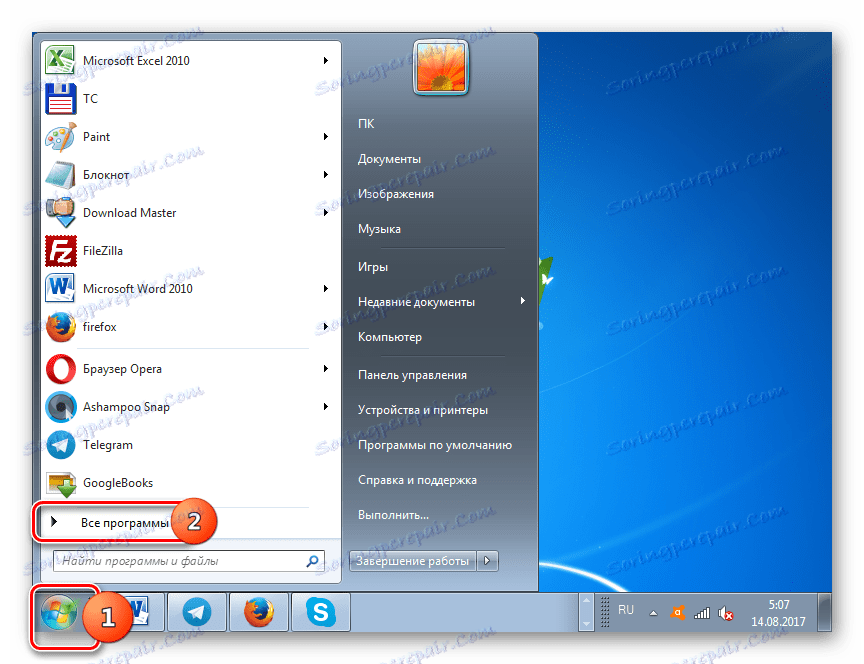This screenshot has height=664, width=864.
Task: Open Панель управления
Action: 412,375
